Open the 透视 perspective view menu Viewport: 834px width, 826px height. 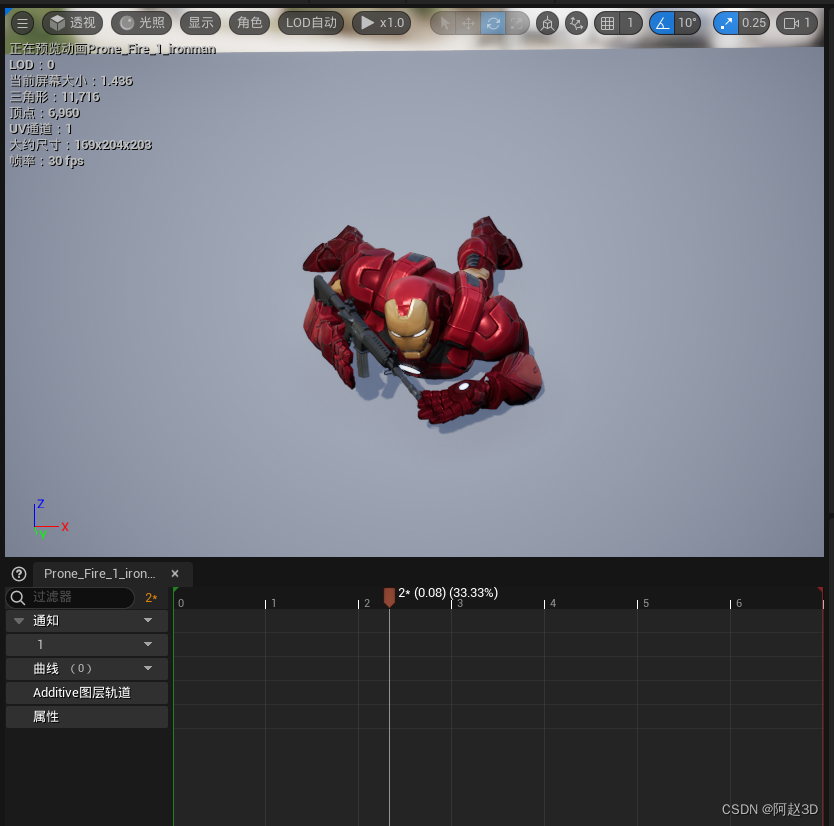(x=72, y=23)
